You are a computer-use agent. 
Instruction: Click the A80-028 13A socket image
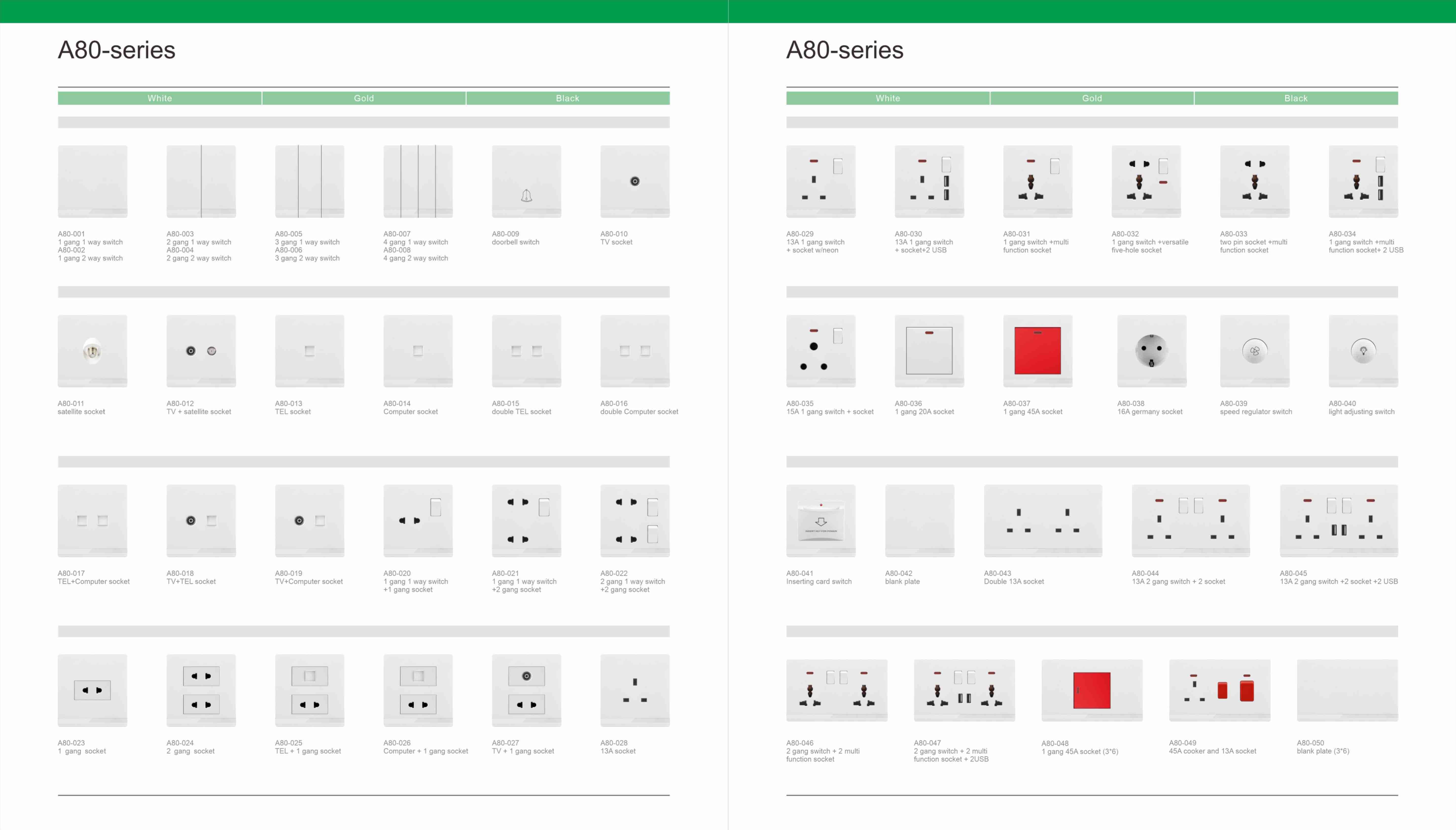(635, 690)
